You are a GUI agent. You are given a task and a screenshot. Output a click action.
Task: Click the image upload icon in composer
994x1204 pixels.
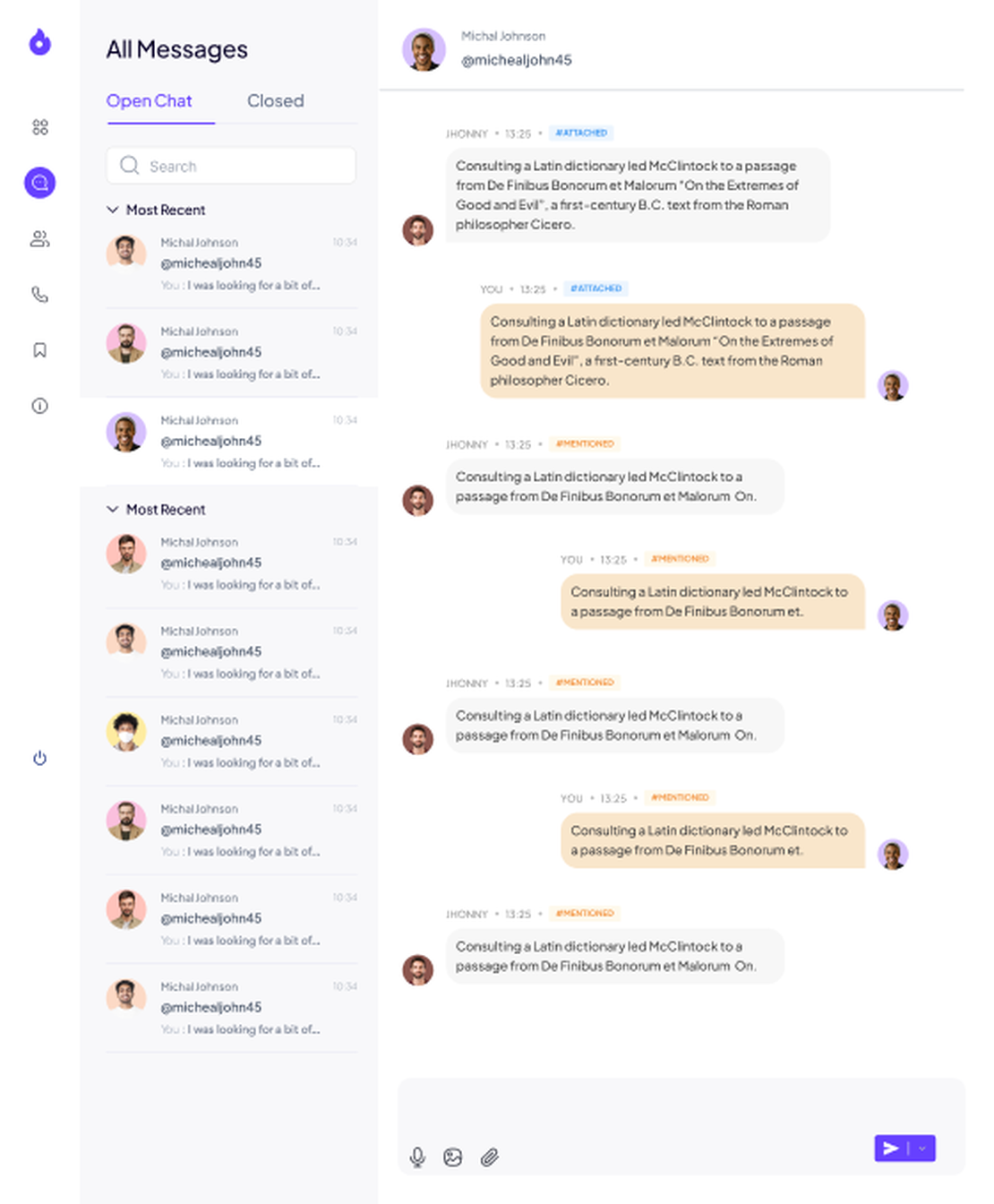(x=453, y=1157)
